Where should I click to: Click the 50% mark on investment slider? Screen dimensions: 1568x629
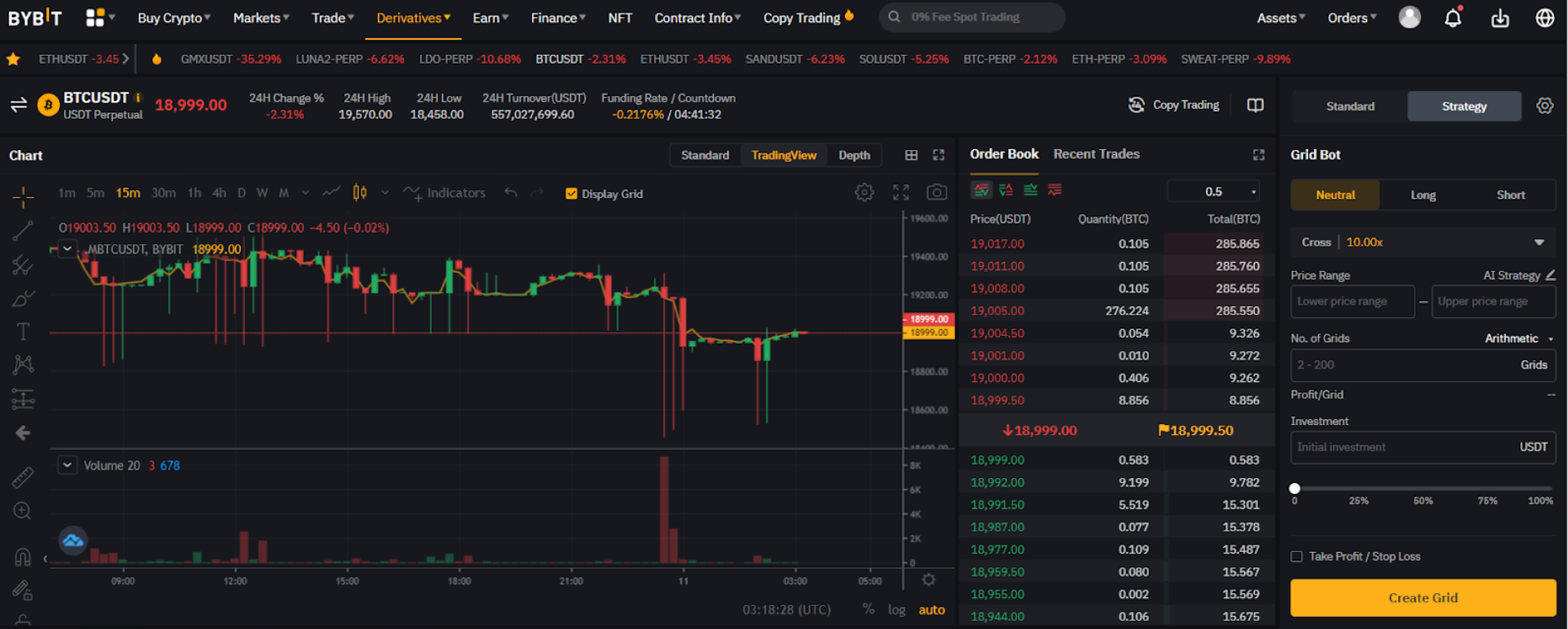click(x=1423, y=489)
